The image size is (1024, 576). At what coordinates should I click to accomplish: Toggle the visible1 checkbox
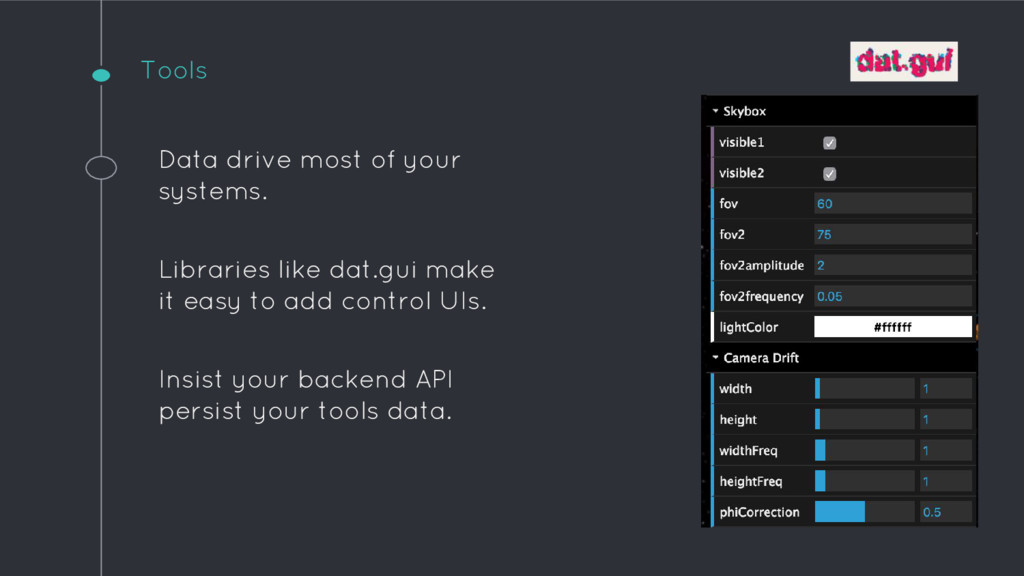pyautogui.click(x=829, y=143)
